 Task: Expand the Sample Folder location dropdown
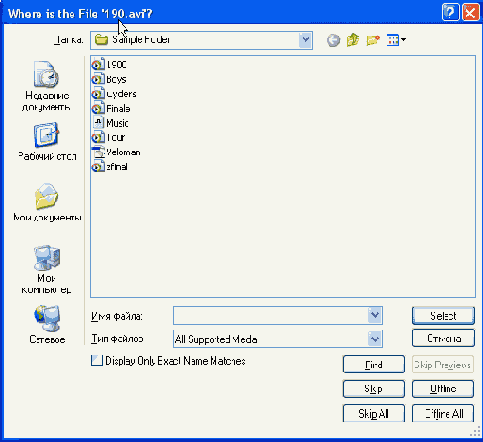click(x=305, y=40)
